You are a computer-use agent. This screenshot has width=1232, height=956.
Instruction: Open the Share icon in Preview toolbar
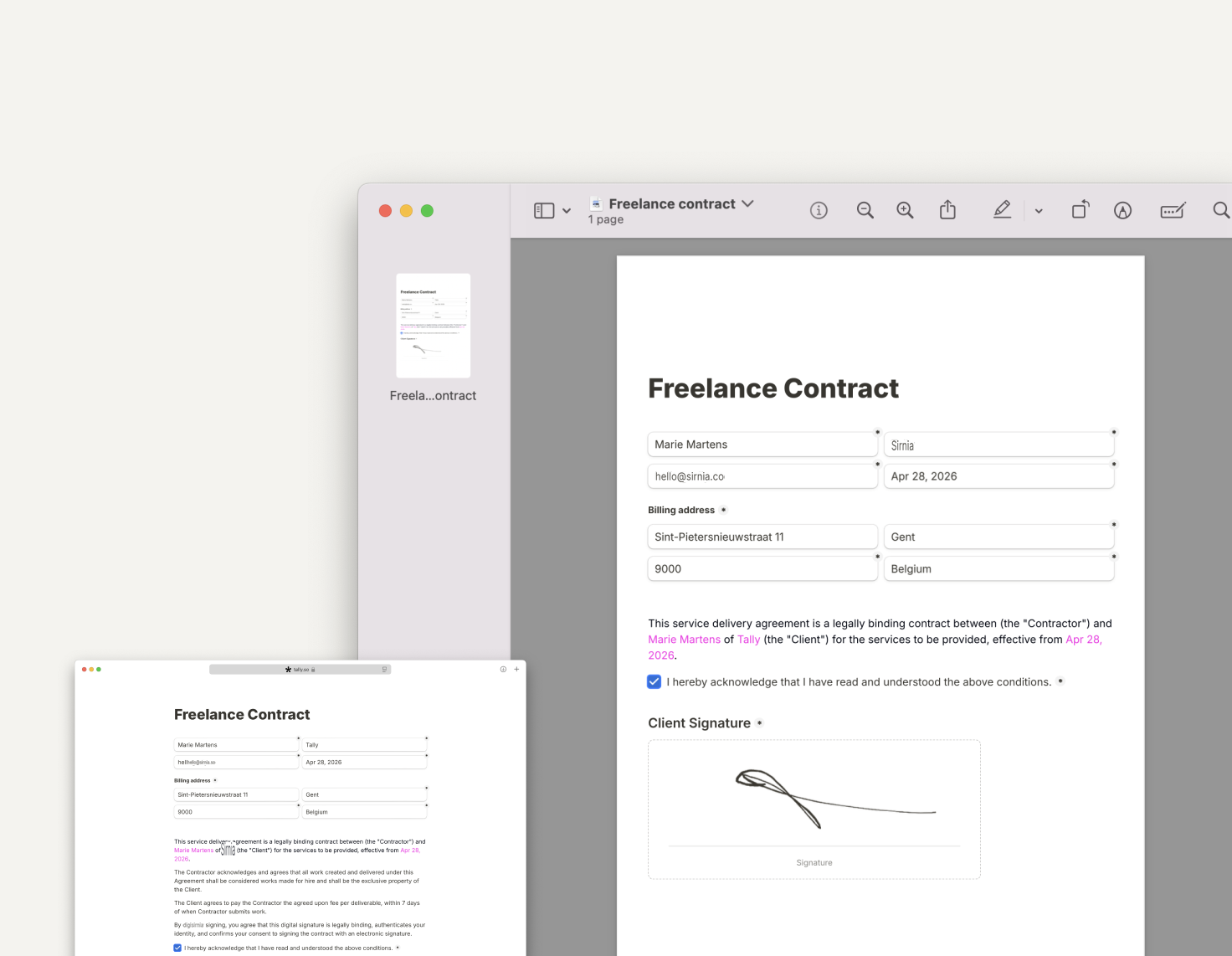947,210
